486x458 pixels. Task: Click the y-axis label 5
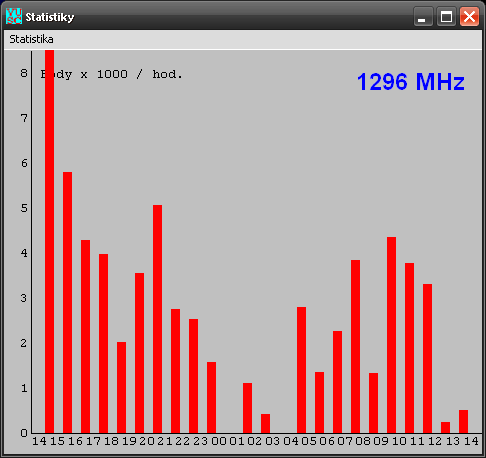point(24,208)
